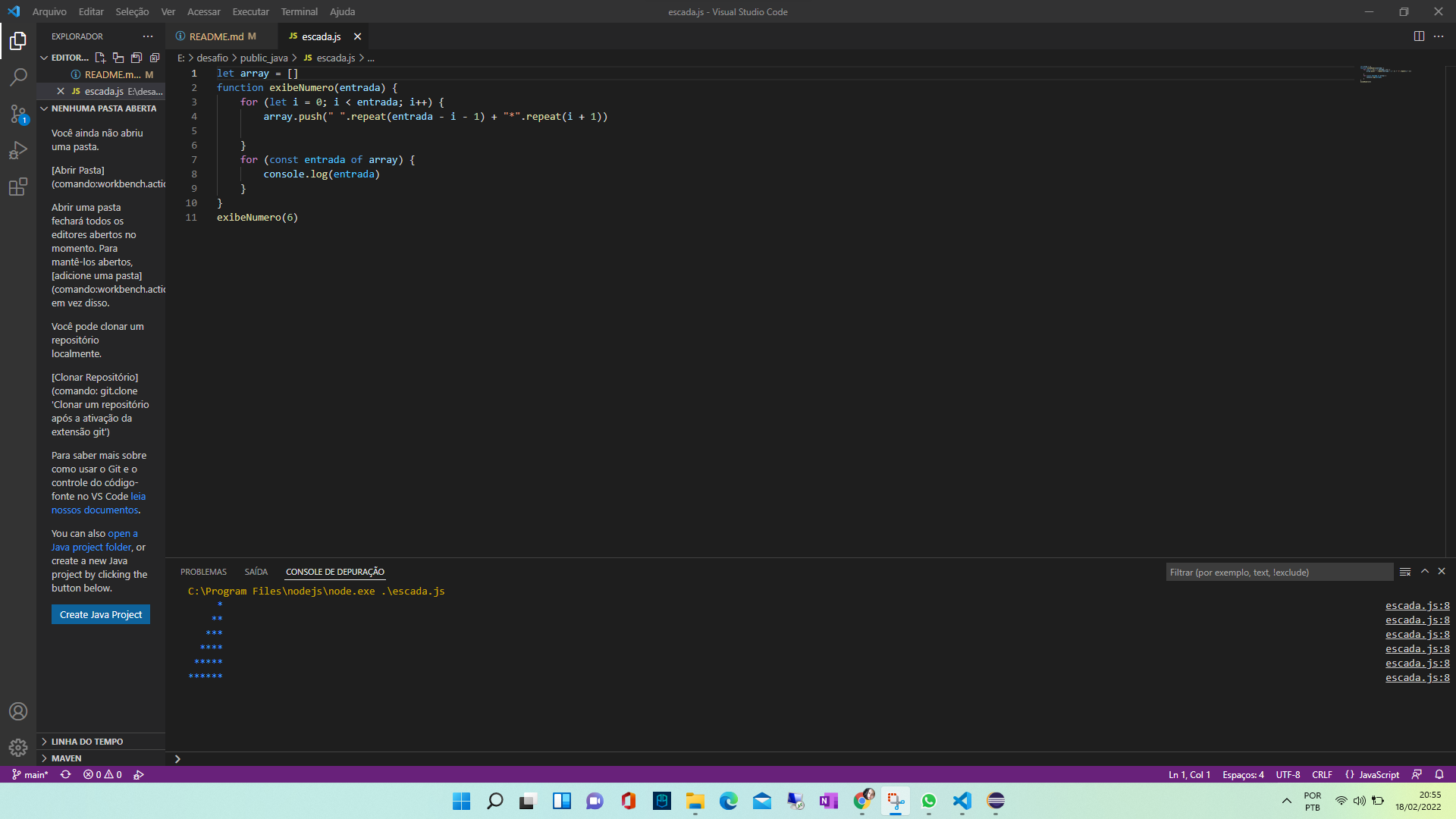Open the notifications bell in status bar

coord(1439,774)
